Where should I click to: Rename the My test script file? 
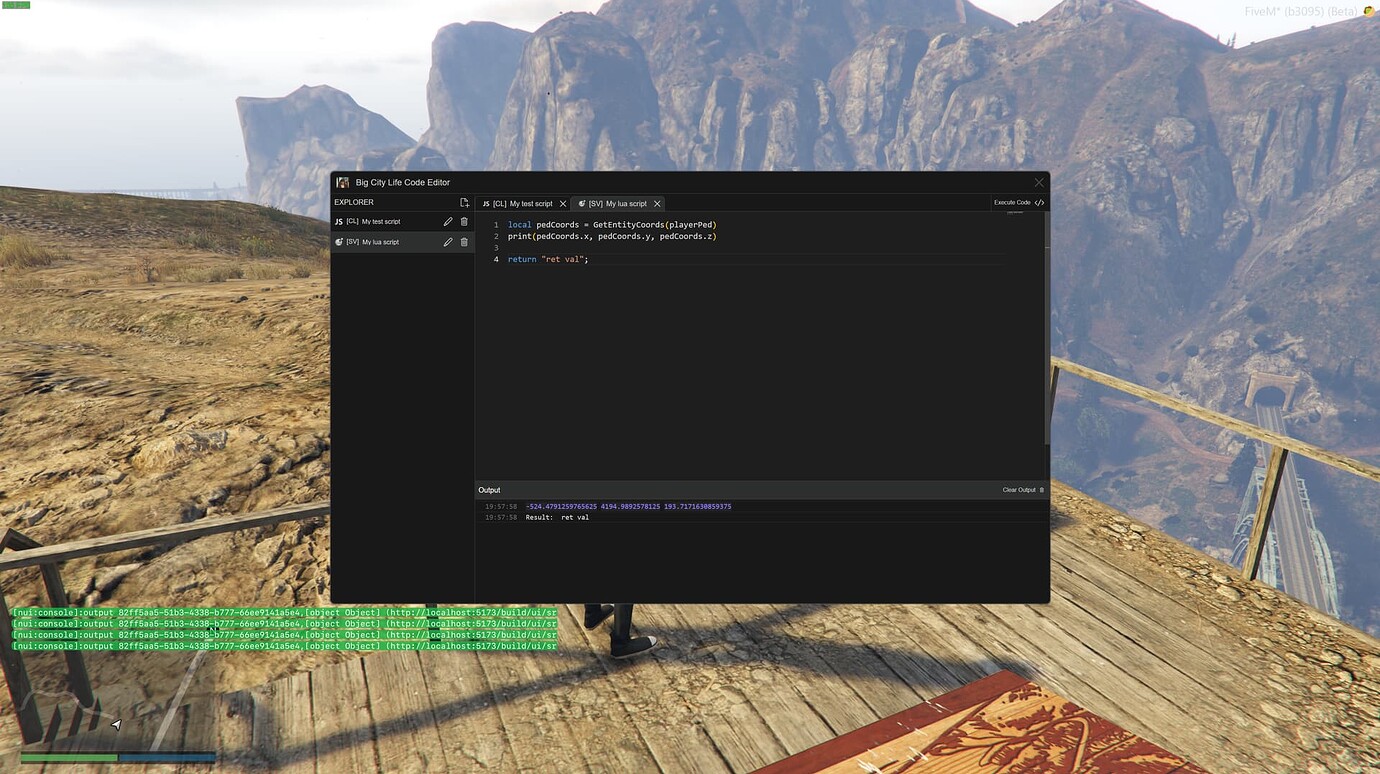click(448, 222)
